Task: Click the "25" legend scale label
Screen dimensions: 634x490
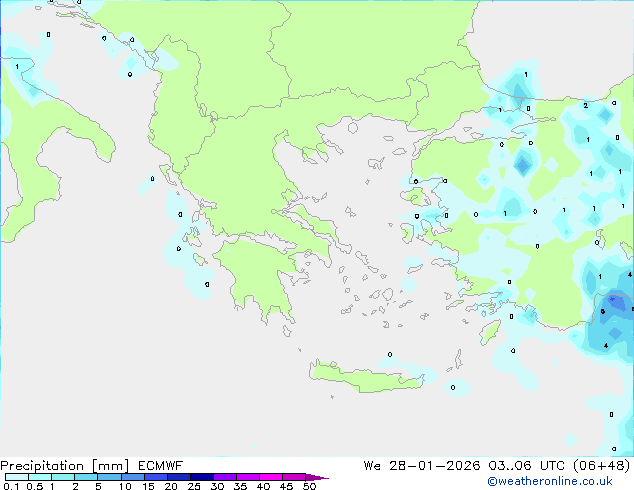Action: click(x=194, y=486)
